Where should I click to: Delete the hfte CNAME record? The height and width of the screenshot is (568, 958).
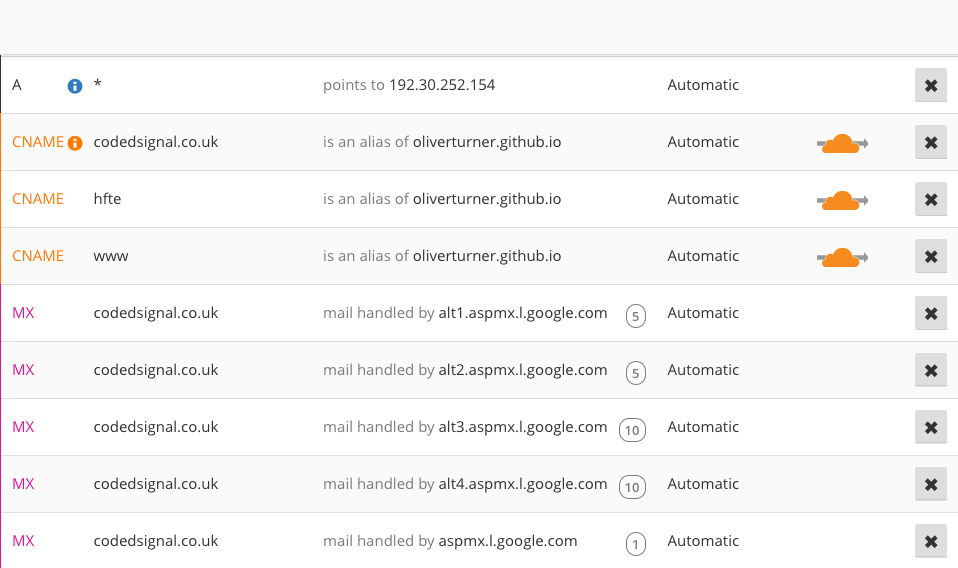[x=931, y=199]
